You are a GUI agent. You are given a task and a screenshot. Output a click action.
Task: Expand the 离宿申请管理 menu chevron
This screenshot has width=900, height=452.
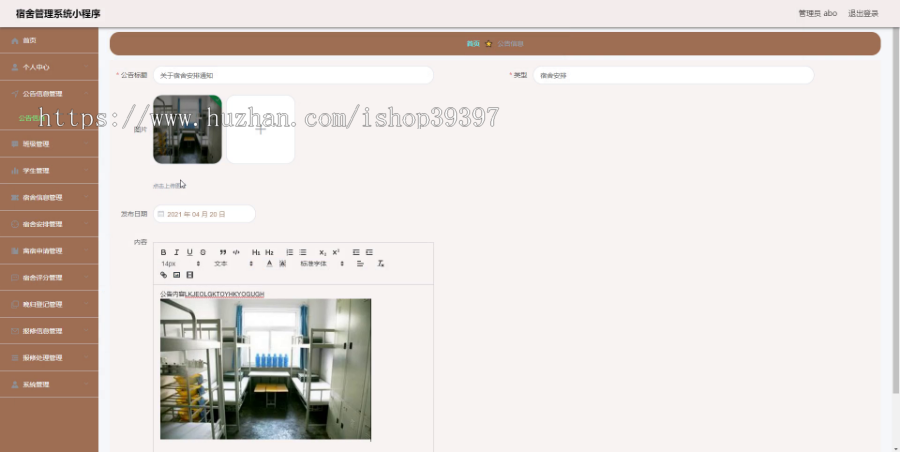(86, 251)
